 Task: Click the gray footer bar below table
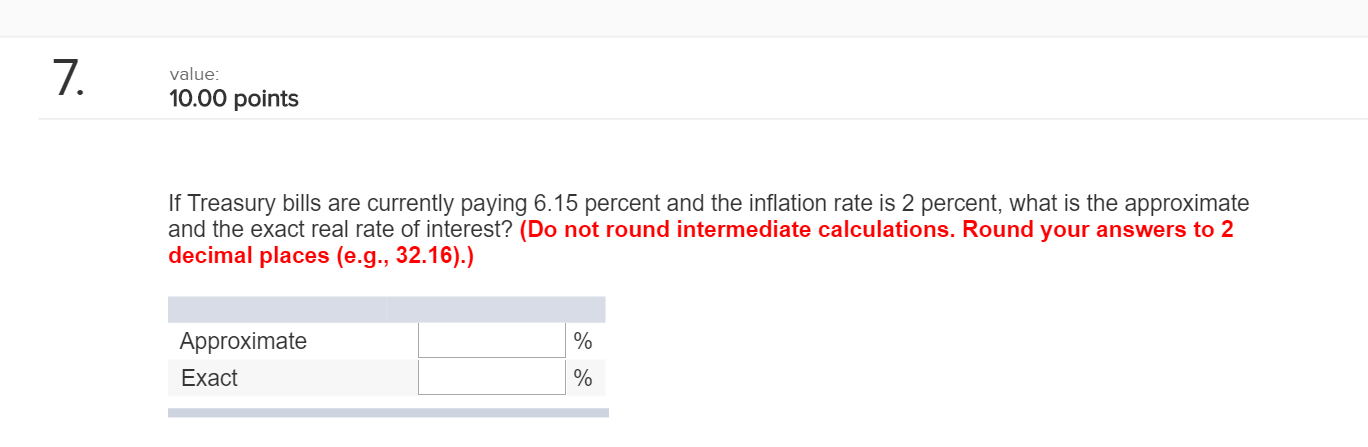388,412
